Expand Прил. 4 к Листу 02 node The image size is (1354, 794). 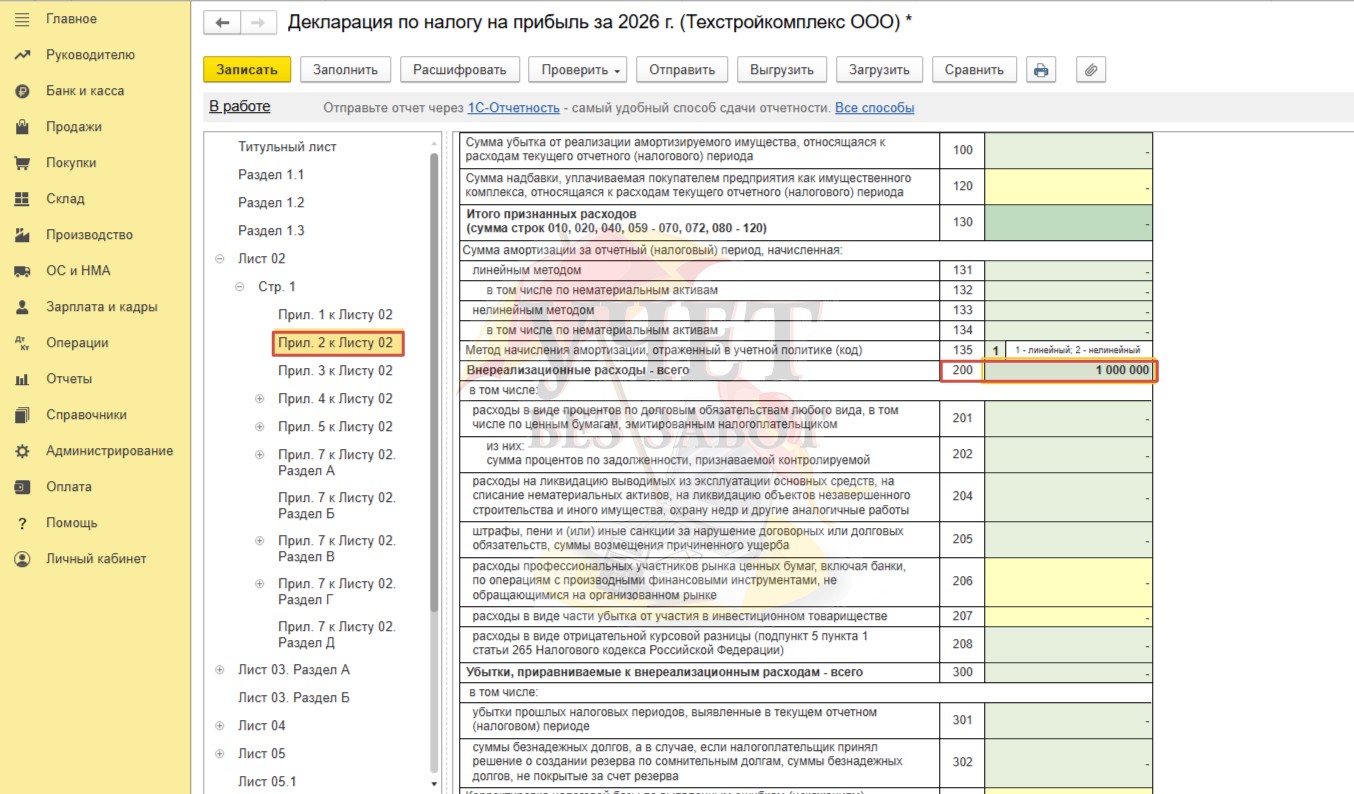click(260, 399)
